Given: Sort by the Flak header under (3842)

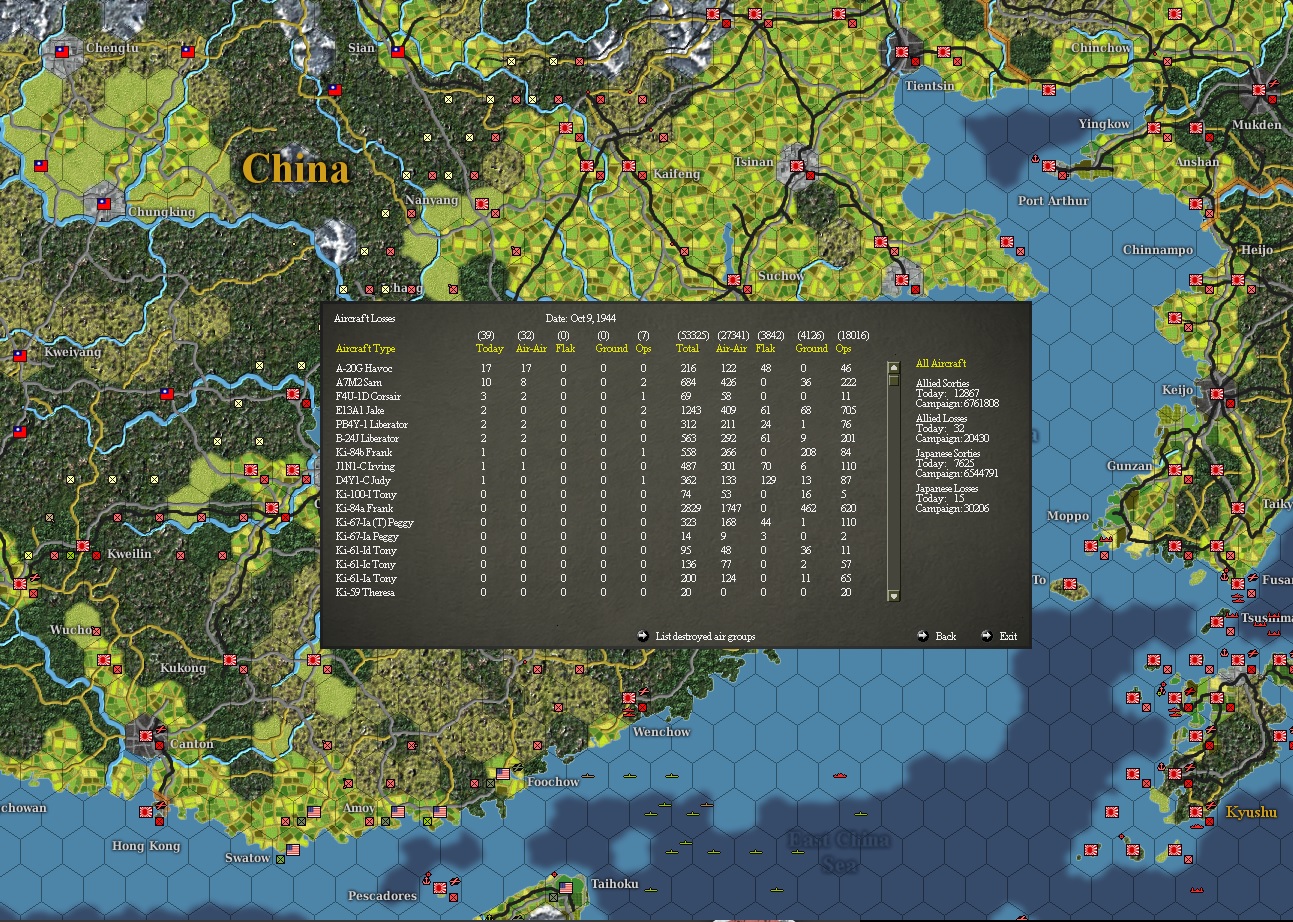Looking at the screenshot, I should click(x=766, y=349).
